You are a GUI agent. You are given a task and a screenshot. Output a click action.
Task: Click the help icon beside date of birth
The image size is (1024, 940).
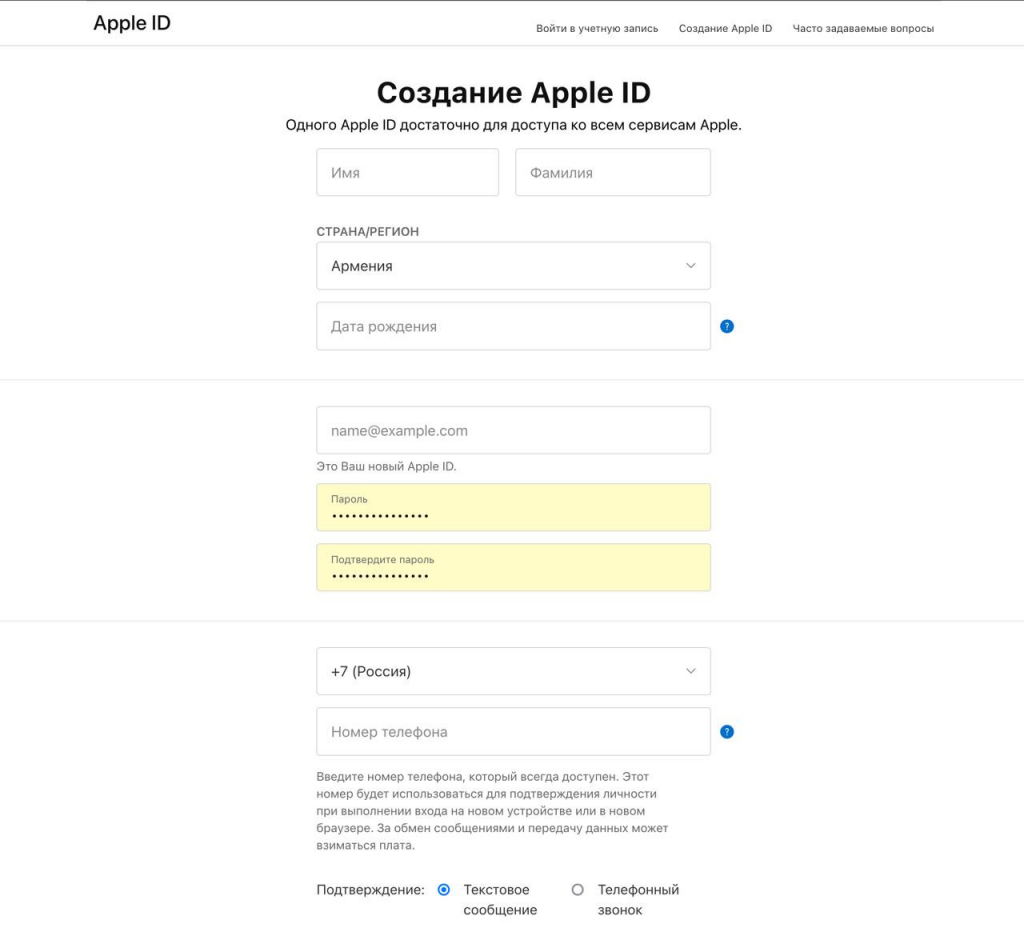pos(727,326)
